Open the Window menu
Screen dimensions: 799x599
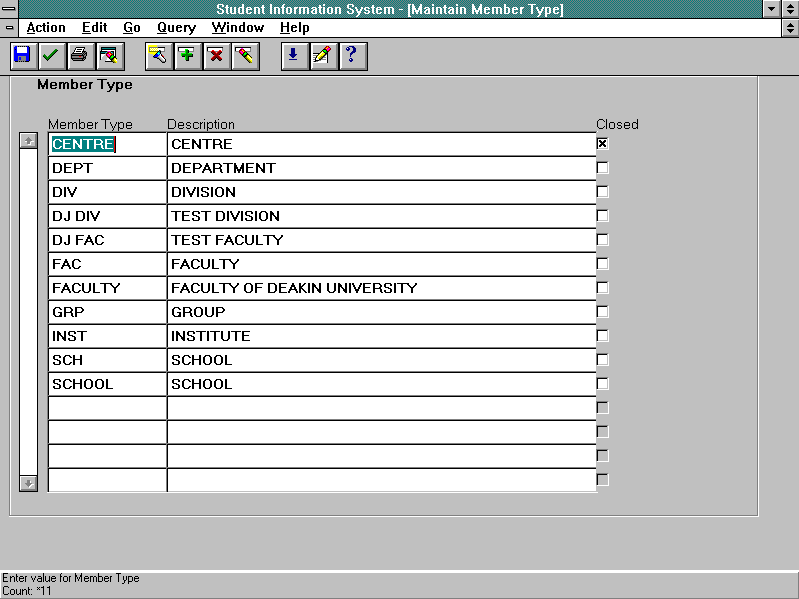[x=238, y=28]
